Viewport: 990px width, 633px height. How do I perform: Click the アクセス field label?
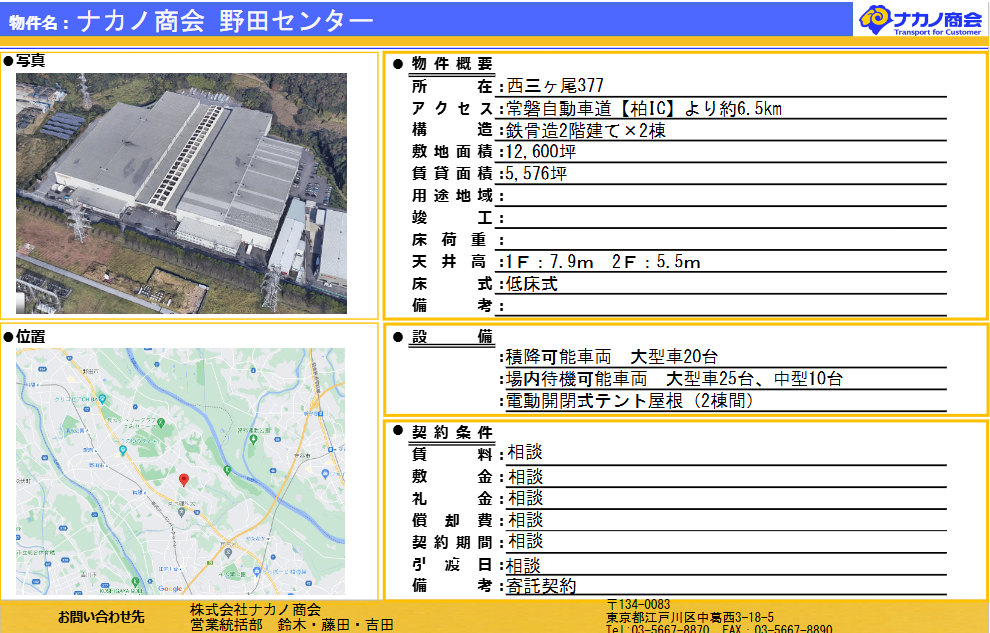click(452, 108)
